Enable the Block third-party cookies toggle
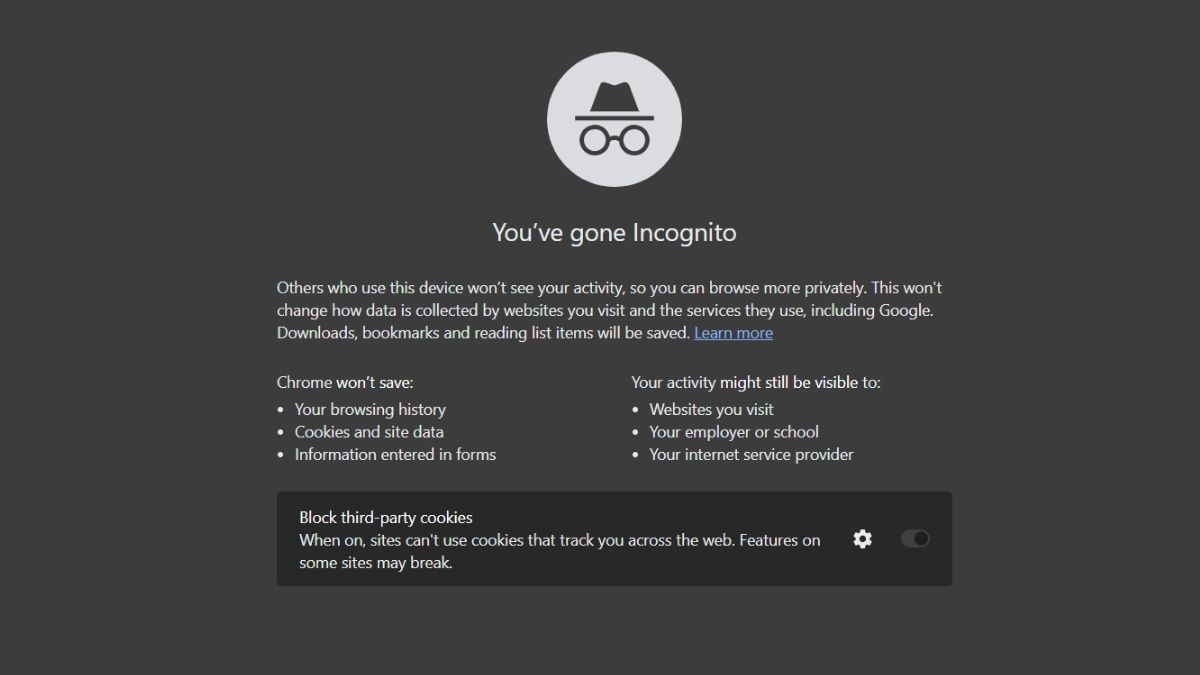This screenshot has width=1200, height=675. tap(915, 539)
